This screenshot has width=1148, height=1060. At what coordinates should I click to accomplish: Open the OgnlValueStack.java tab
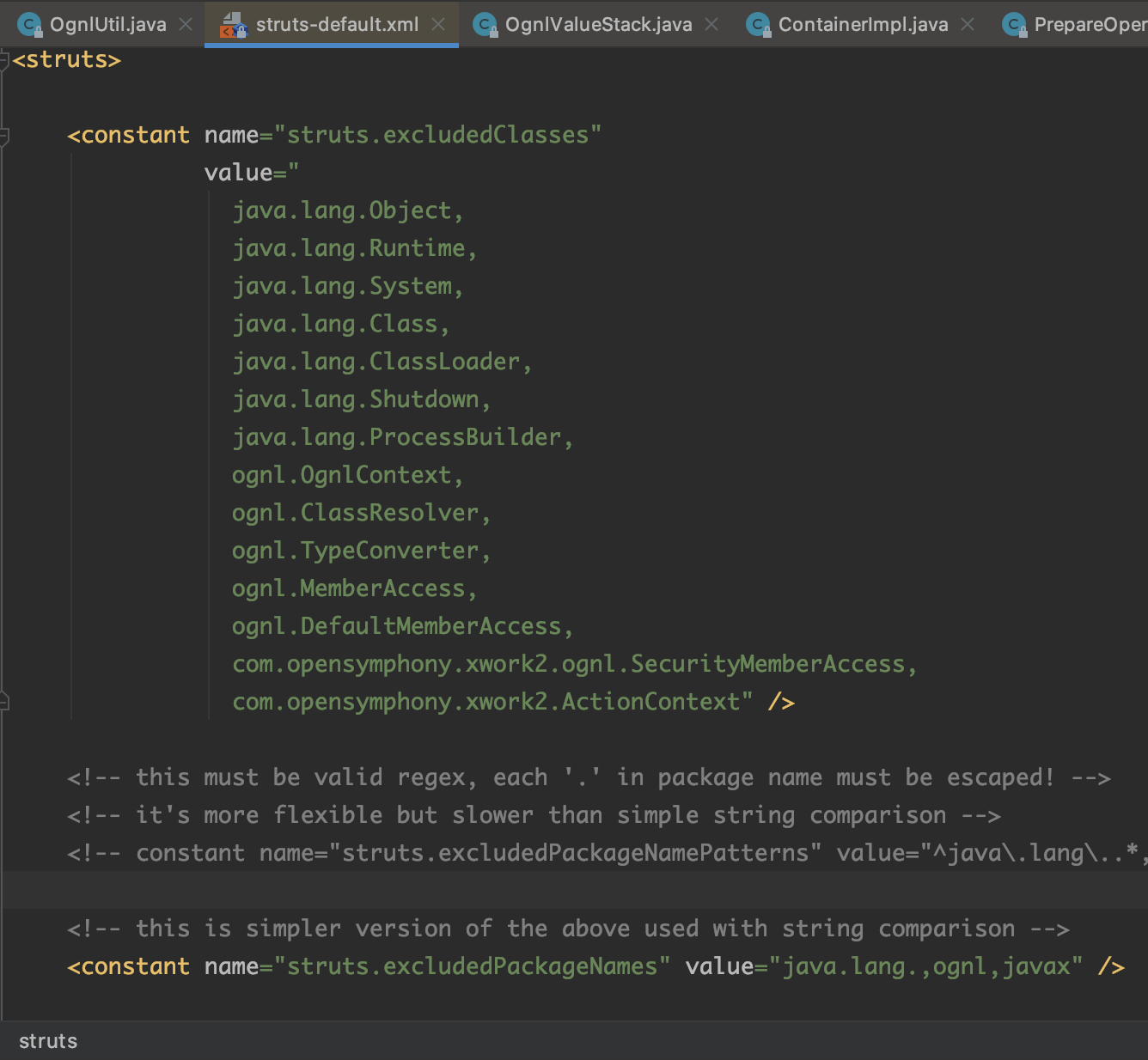click(x=598, y=24)
